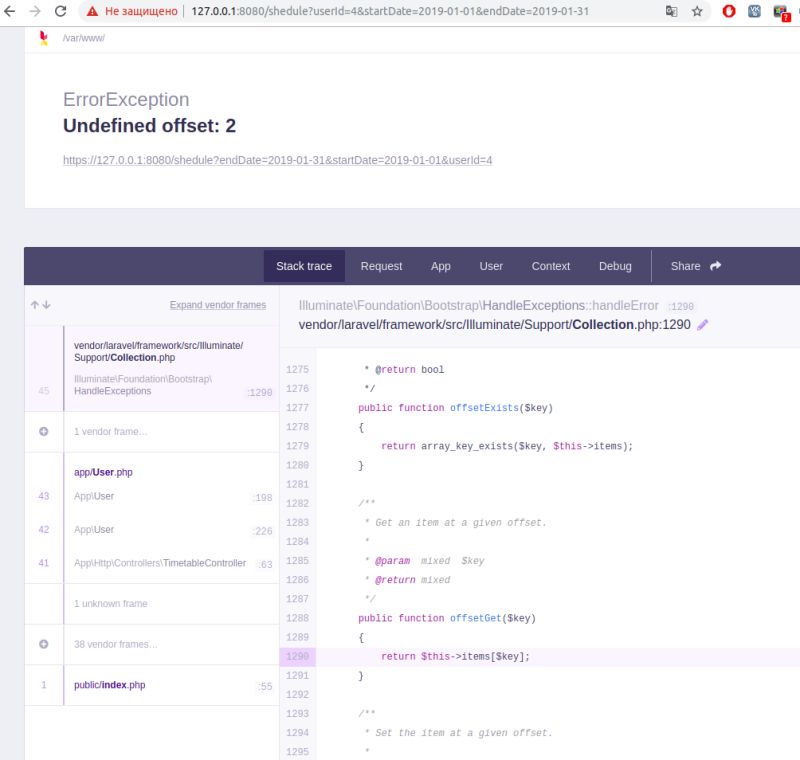This screenshot has width=800, height=760.
Task: Click the offsetGet function name
Action: click(476, 618)
